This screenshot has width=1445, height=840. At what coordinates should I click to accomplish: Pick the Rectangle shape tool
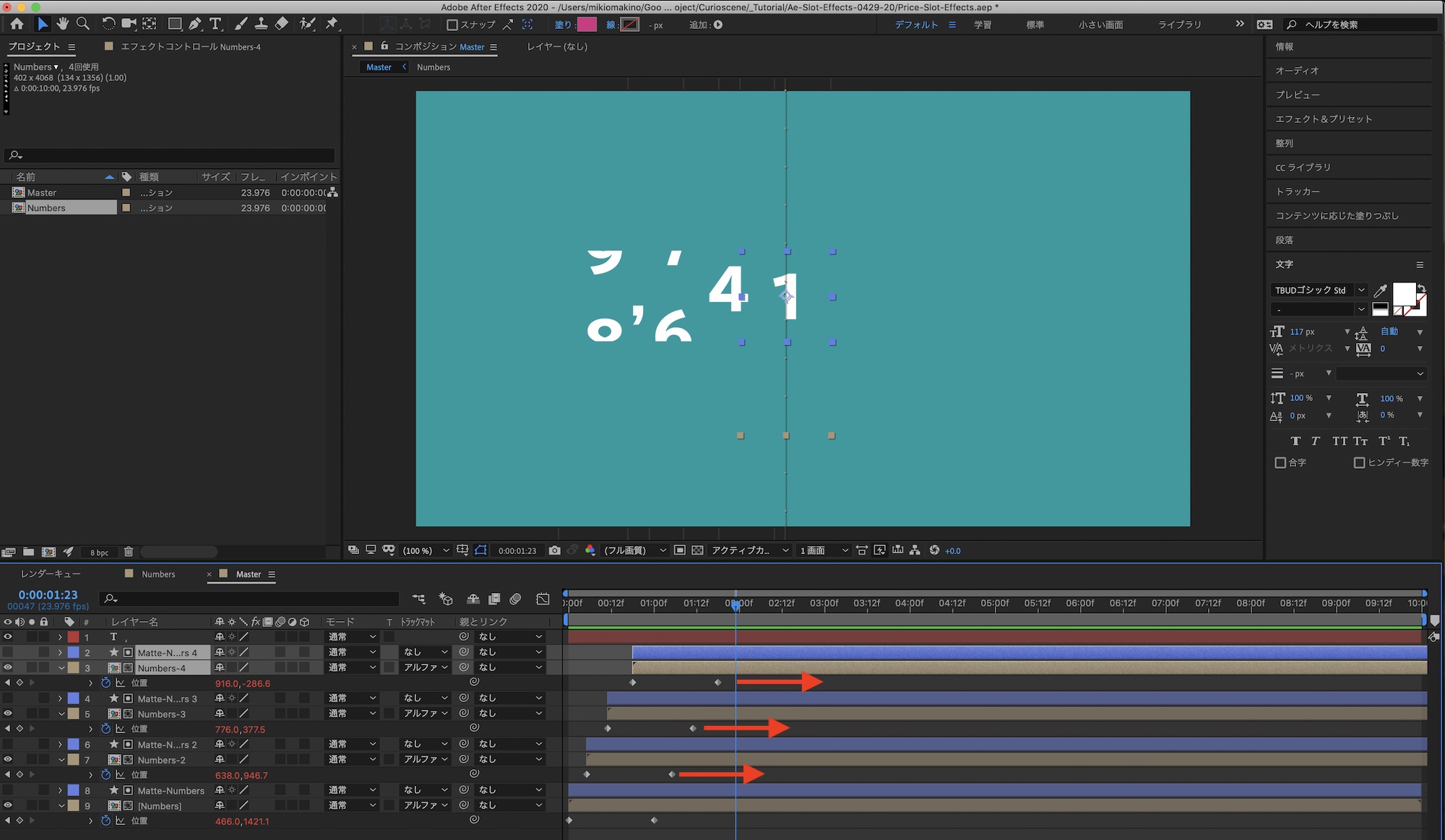[x=174, y=24]
